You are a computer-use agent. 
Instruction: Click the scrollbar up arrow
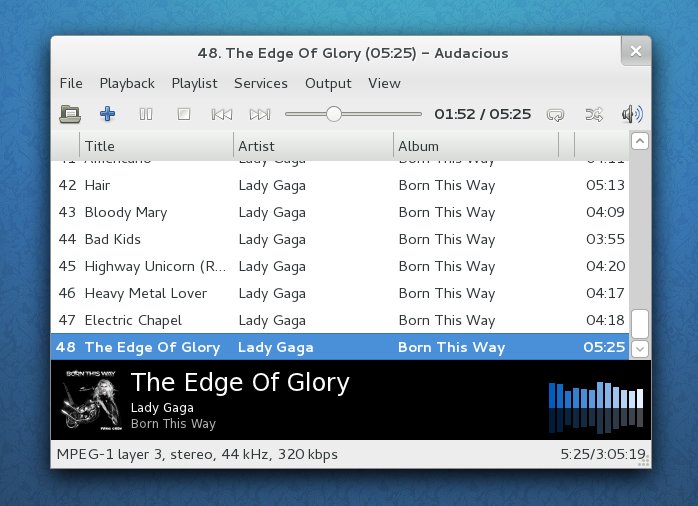coord(640,142)
